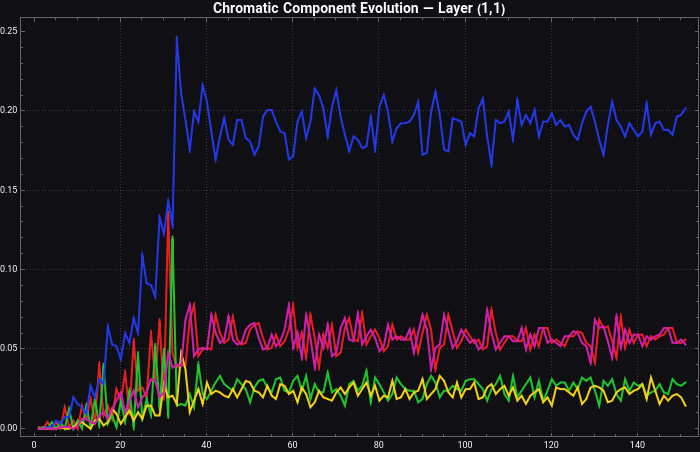This screenshot has width=700, height=452.
Task: Click the 0 x-axis tick label
Action: click(34, 444)
